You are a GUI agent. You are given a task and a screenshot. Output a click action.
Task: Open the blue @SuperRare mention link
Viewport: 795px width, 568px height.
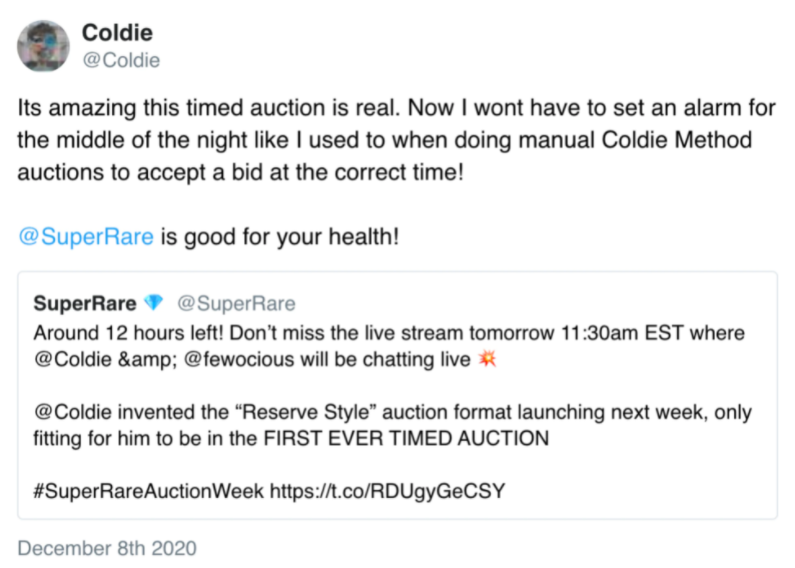point(86,238)
